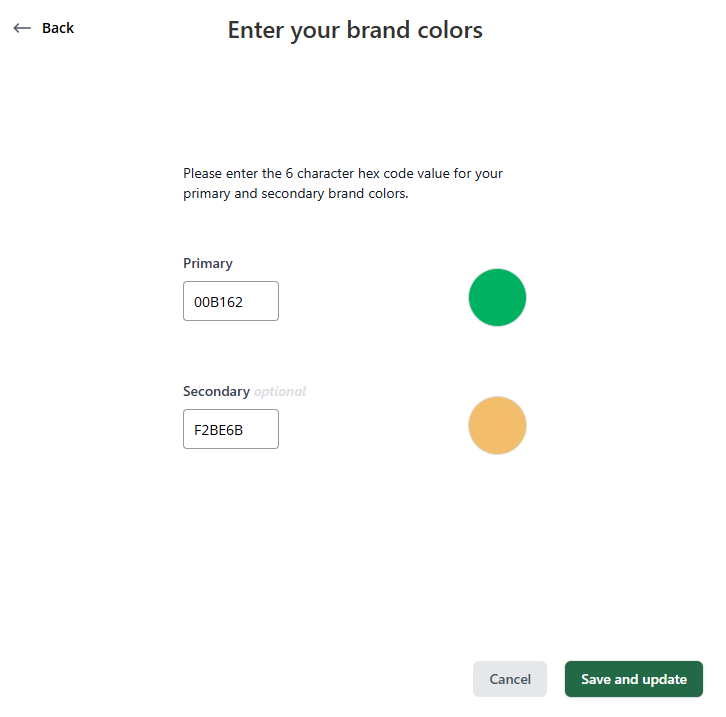Click the word "your" in the page heading

click(316, 30)
